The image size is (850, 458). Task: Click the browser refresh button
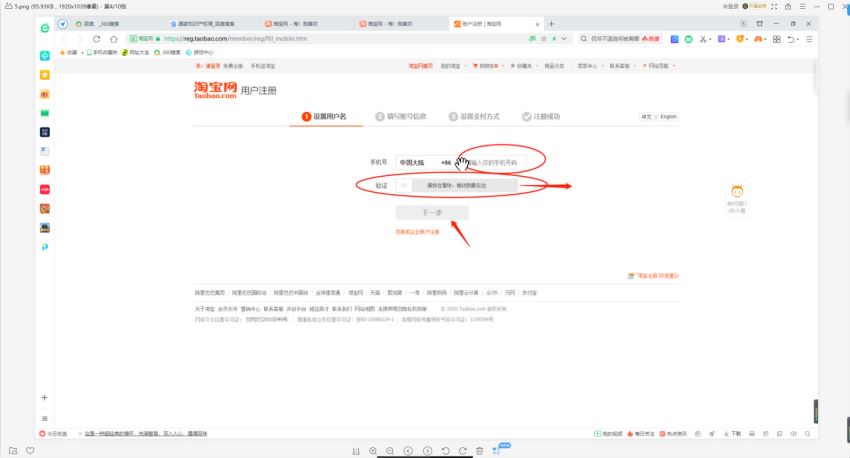coord(97,39)
